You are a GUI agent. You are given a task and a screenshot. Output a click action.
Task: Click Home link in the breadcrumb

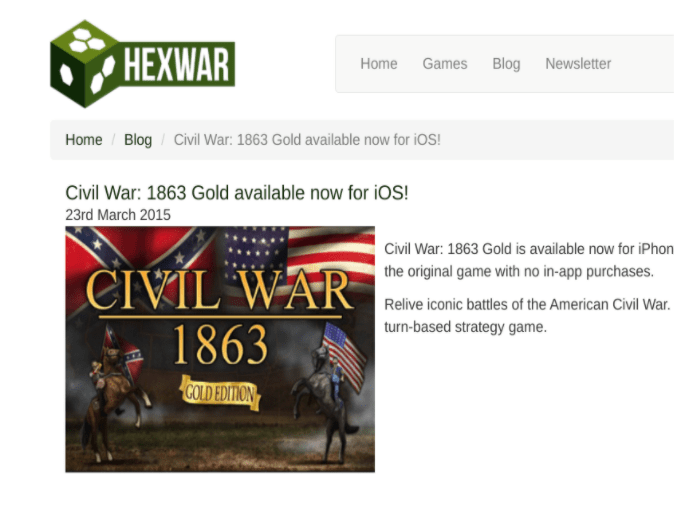click(x=84, y=140)
